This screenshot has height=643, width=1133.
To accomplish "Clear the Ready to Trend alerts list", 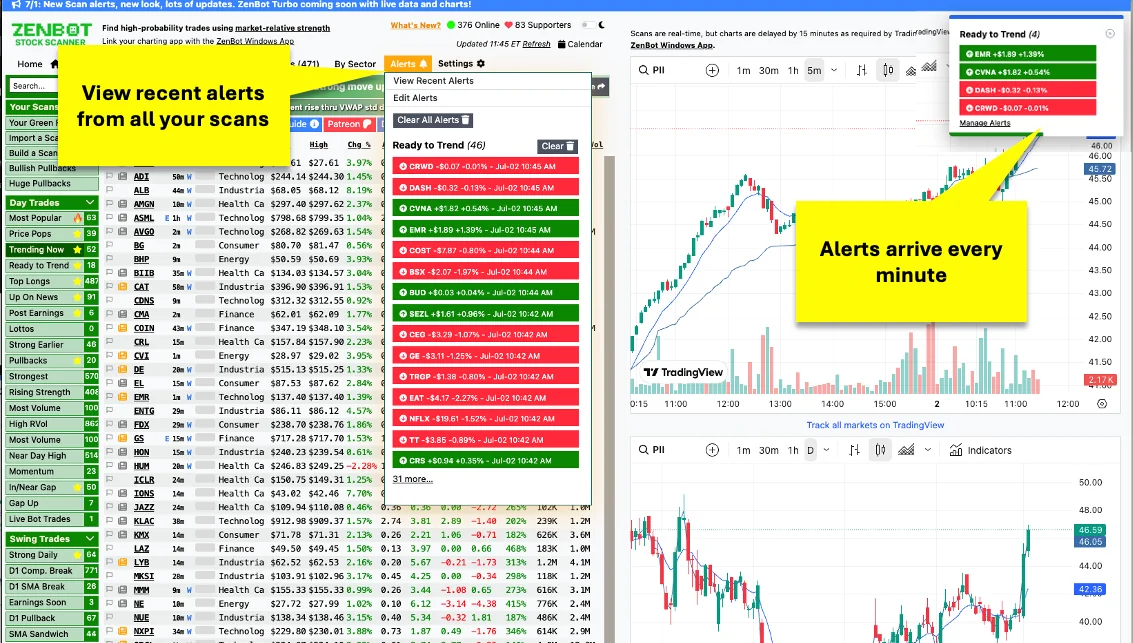I will [x=557, y=147].
